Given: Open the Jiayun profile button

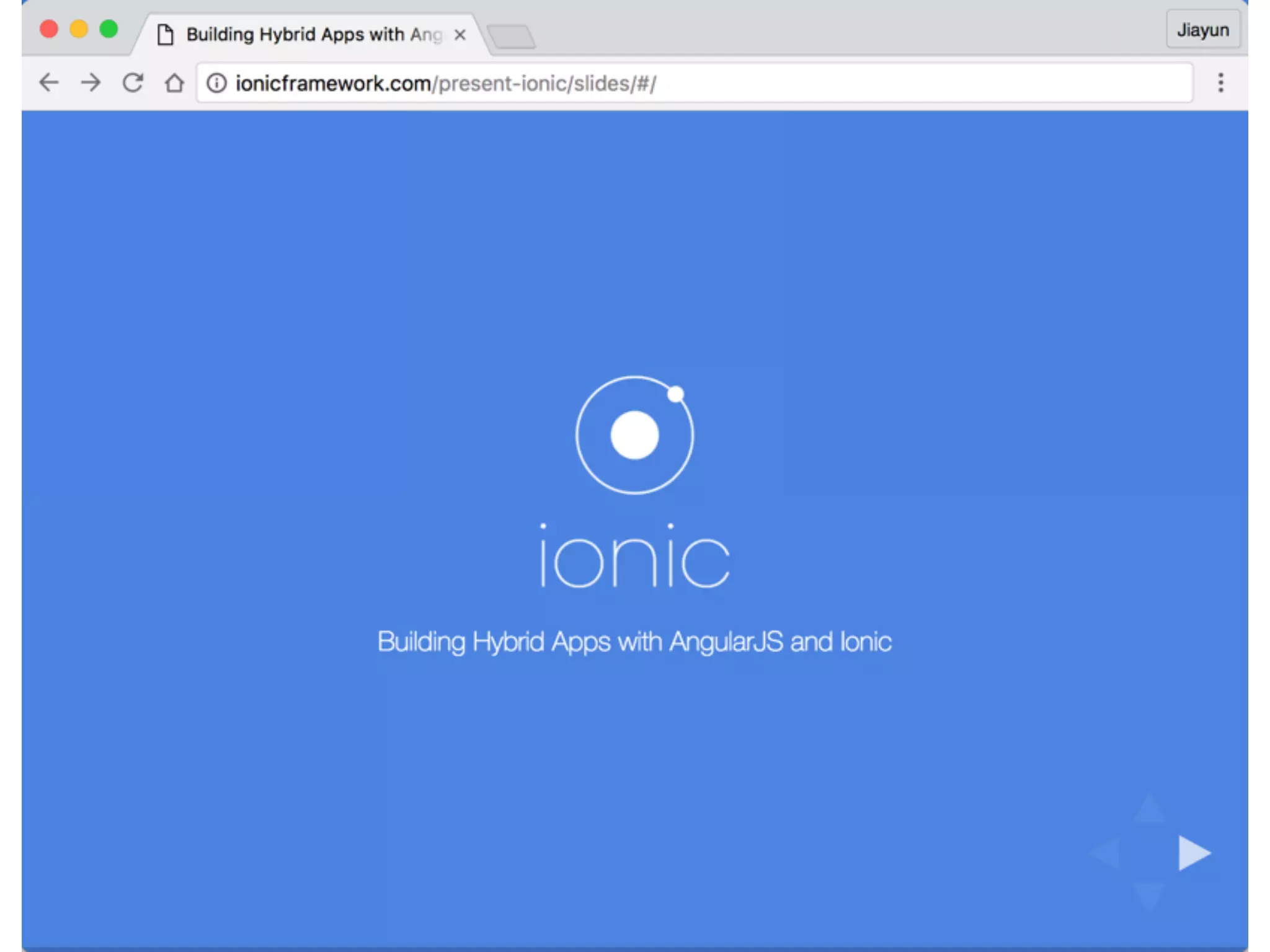Looking at the screenshot, I should click(x=1202, y=30).
